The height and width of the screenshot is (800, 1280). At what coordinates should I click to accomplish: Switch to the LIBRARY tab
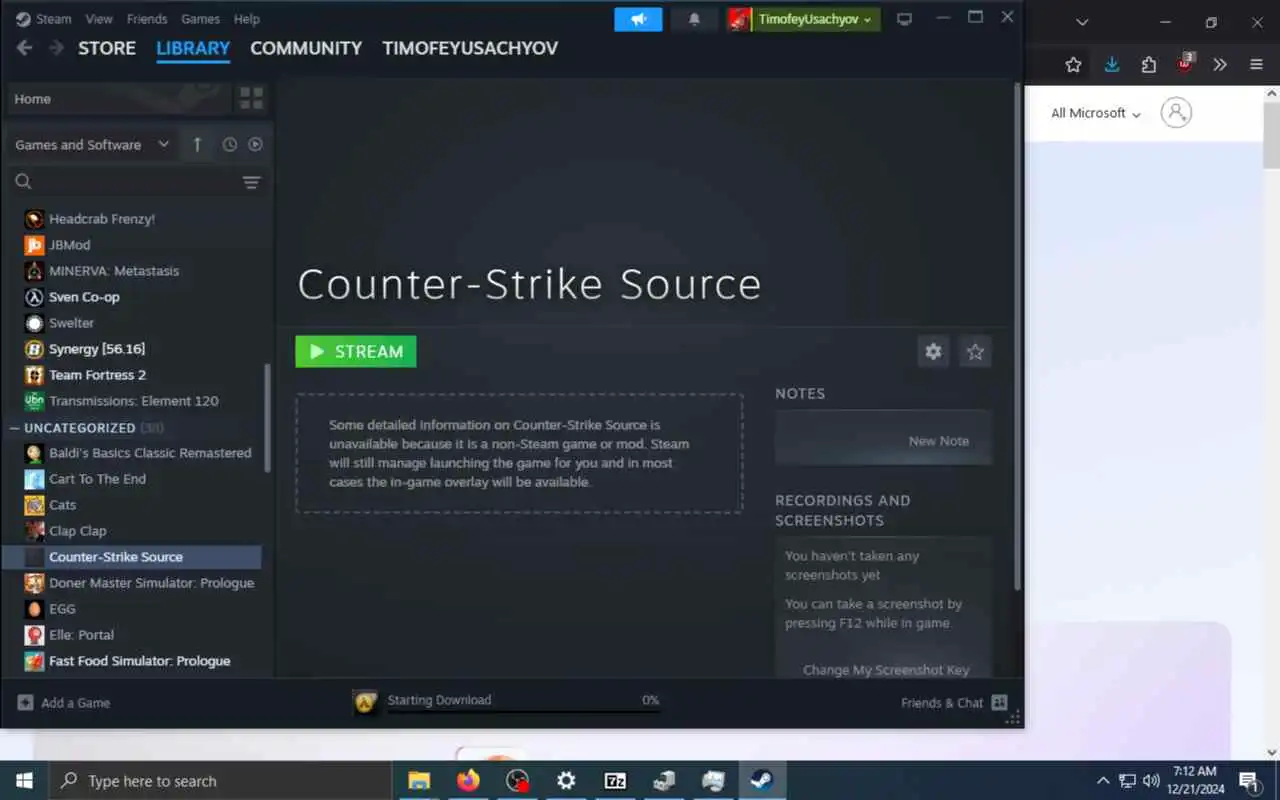[193, 48]
